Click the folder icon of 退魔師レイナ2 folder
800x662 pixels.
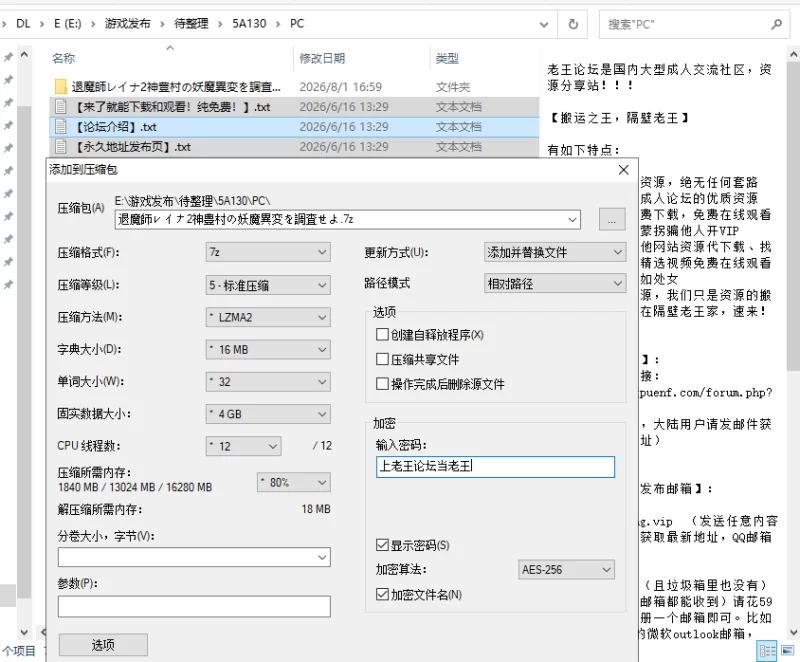tap(61, 87)
